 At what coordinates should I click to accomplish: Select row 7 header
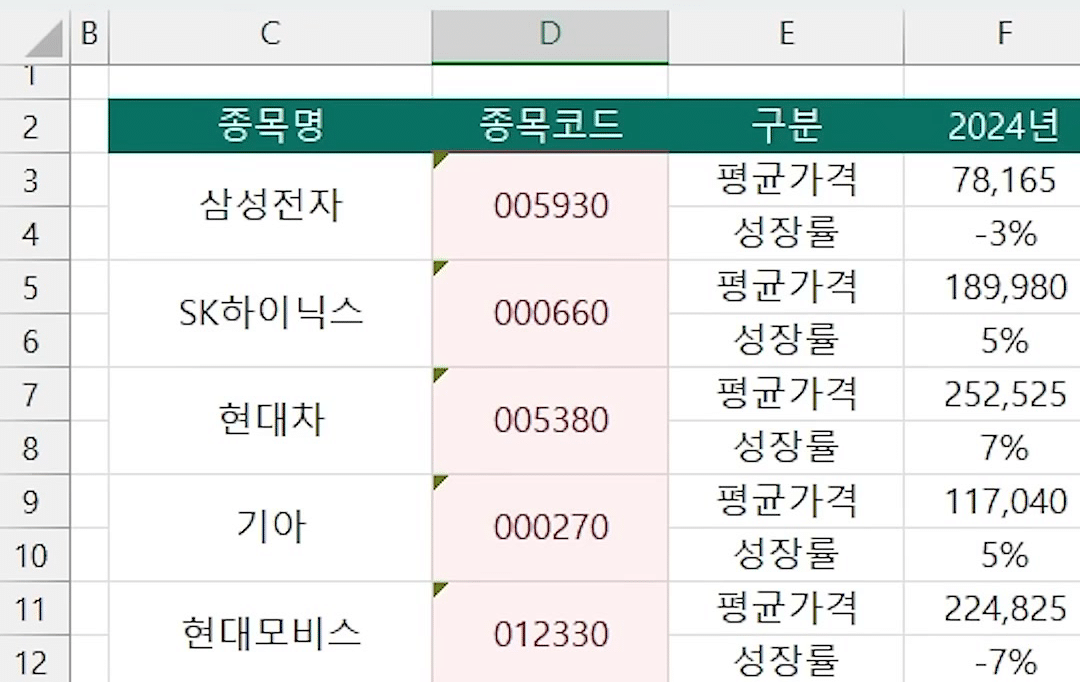[34, 395]
